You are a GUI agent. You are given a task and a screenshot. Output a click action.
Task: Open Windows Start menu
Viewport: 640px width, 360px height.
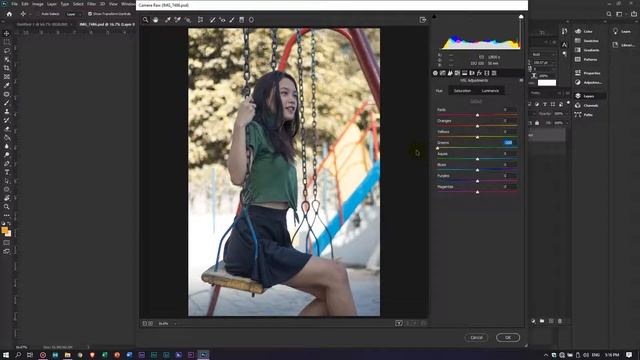pyautogui.click(x=6, y=355)
